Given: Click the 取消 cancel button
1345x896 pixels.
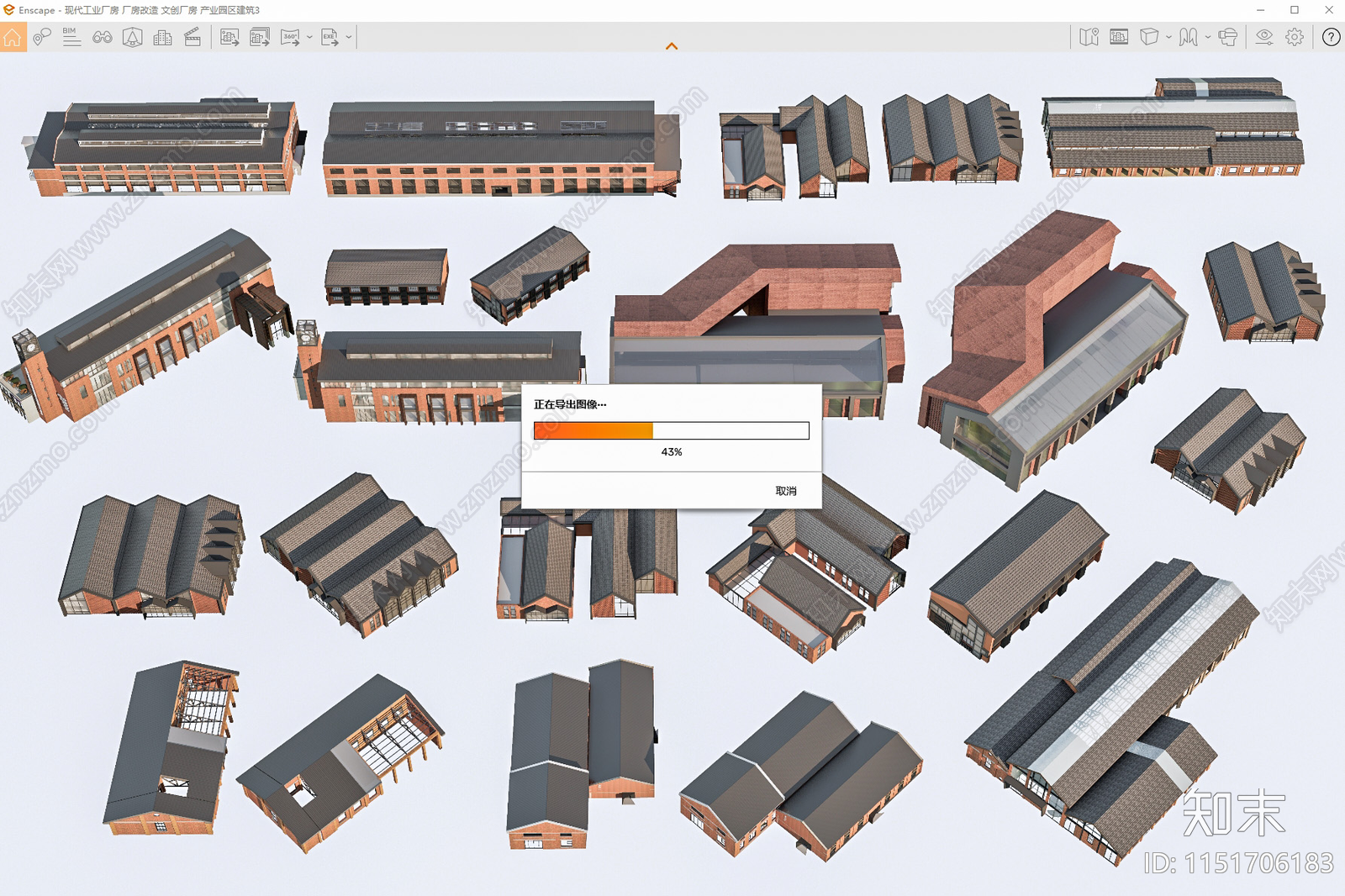Looking at the screenshot, I should [786, 491].
